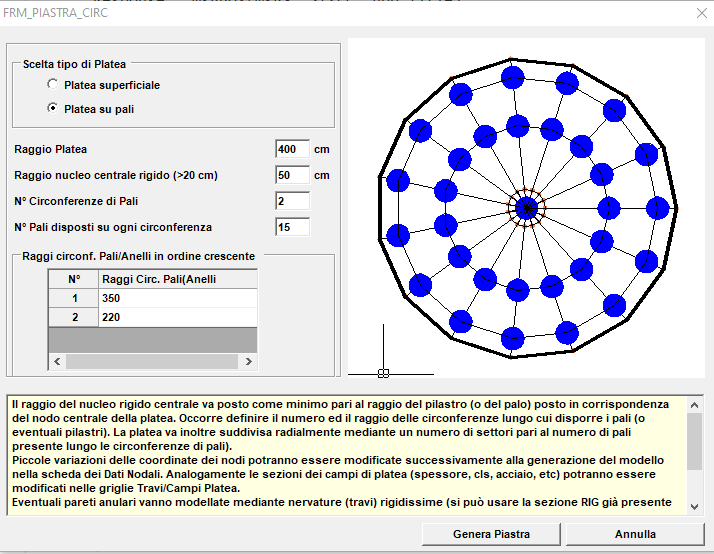Click the table's left scroll arrow
The width and height of the screenshot is (714, 554).
click(x=57, y=361)
